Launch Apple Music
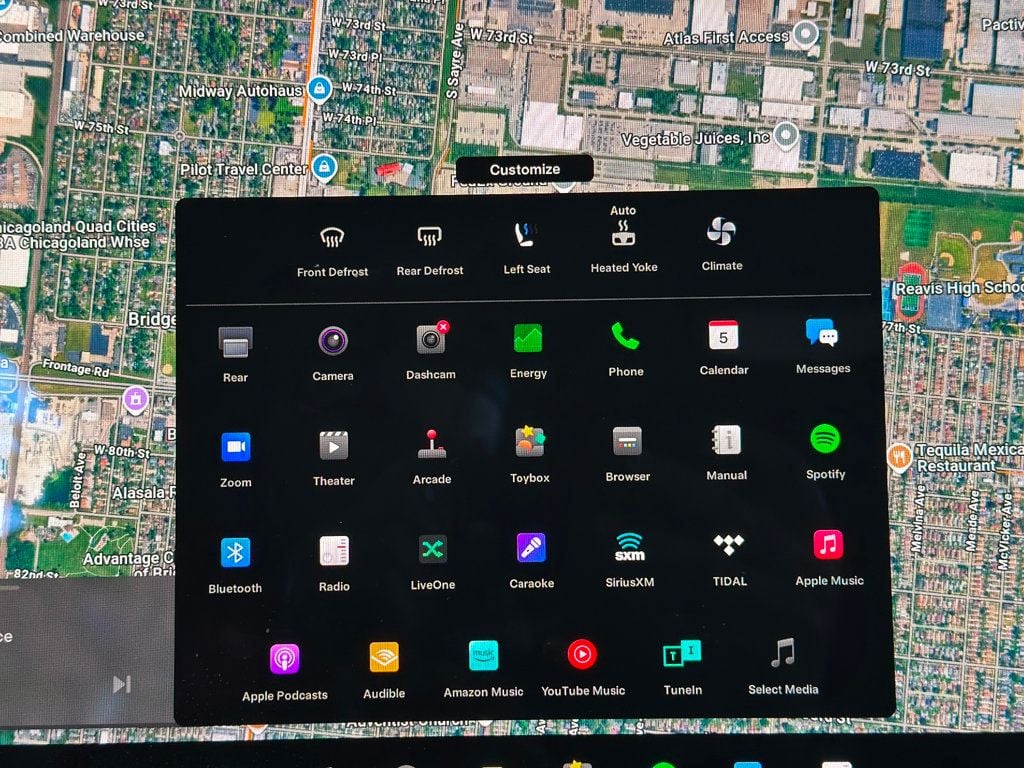The image size is (1024, 768). coord(828,545)
